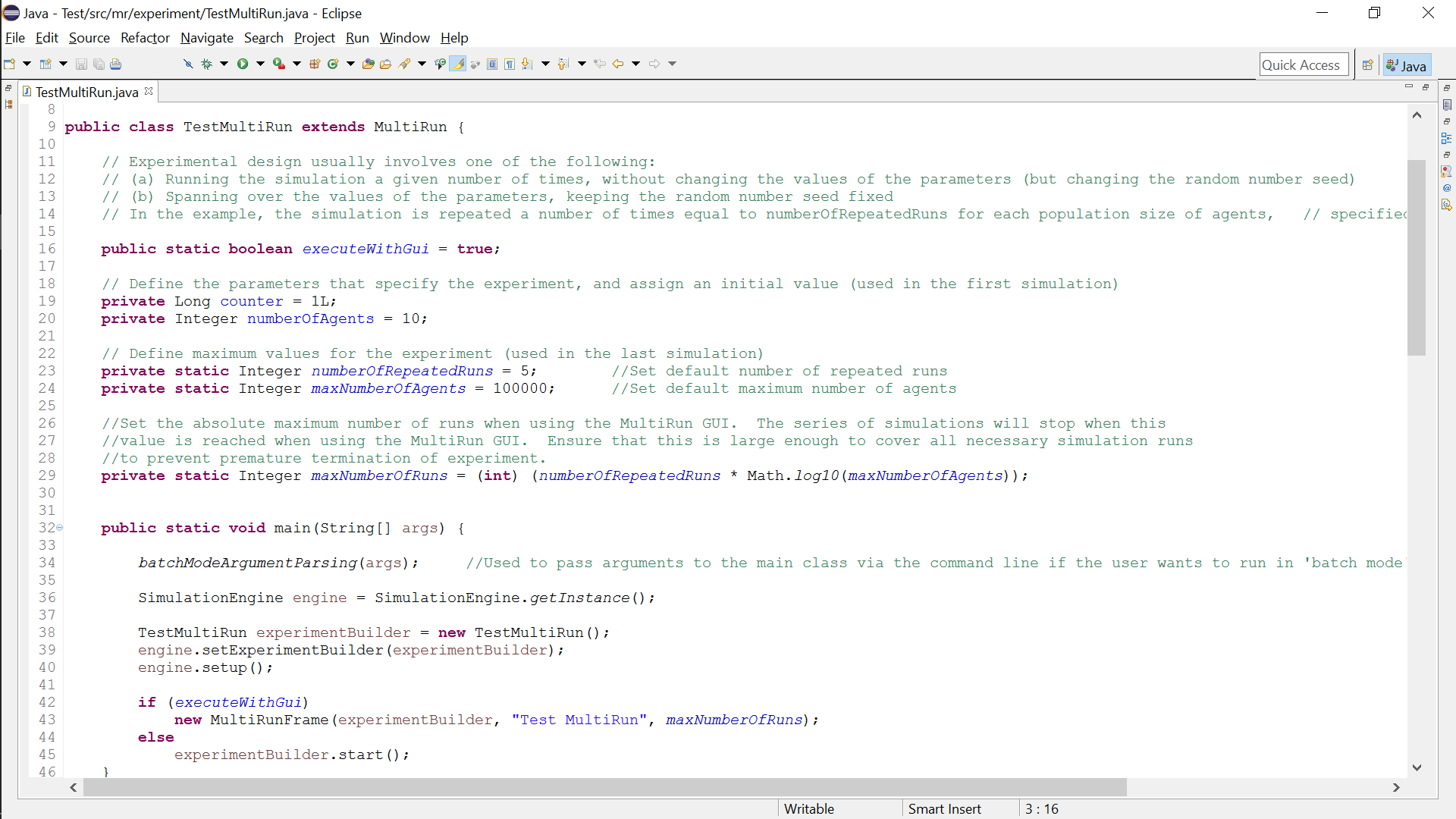Click the Open Perspective icon
The height and width of the screenshot is (819, 1456).
[1367, 65]
